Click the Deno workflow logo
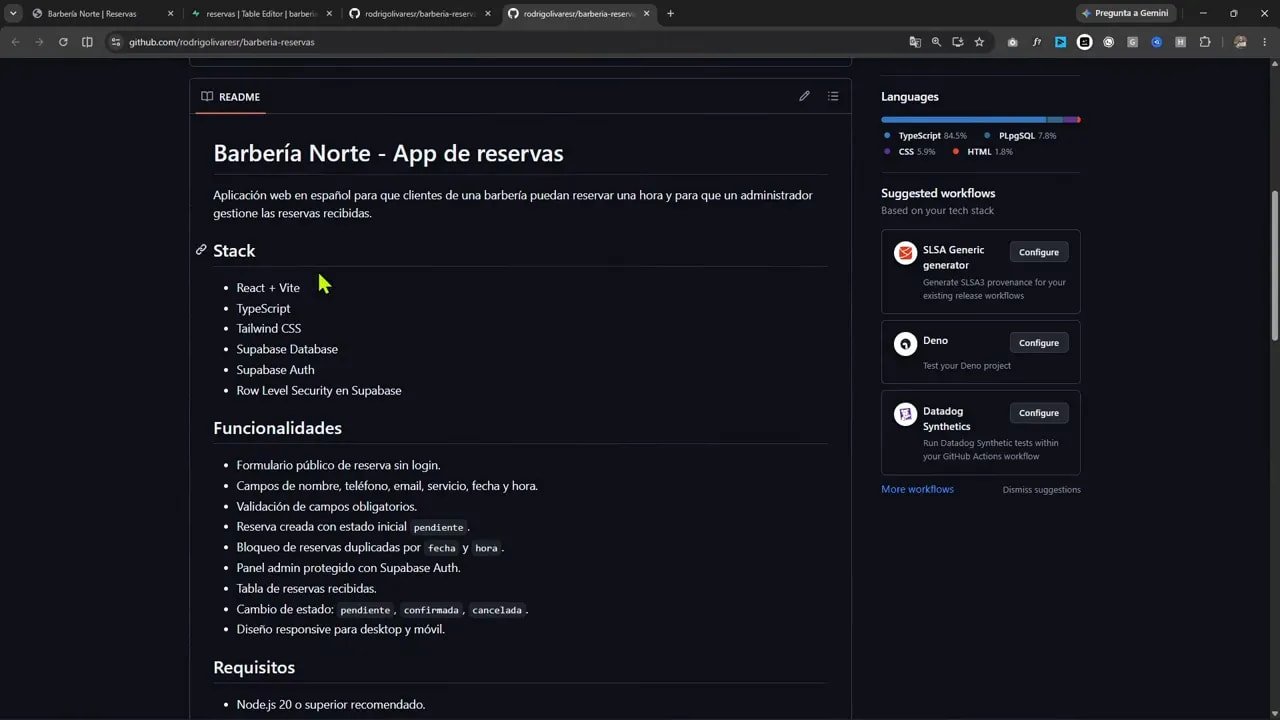The width and height of the screenshot is (1280, 720). (x=905, y=344)
